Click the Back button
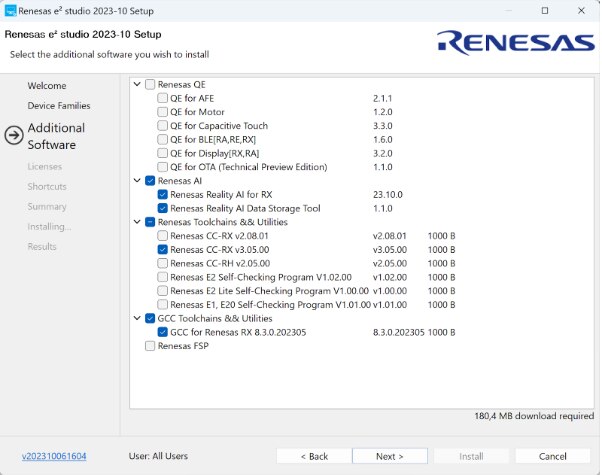This screenshot has width=602, height=475. 314,456
